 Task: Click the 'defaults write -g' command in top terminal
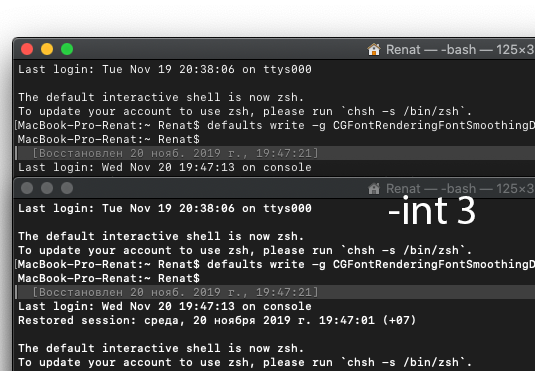point(266,125)
